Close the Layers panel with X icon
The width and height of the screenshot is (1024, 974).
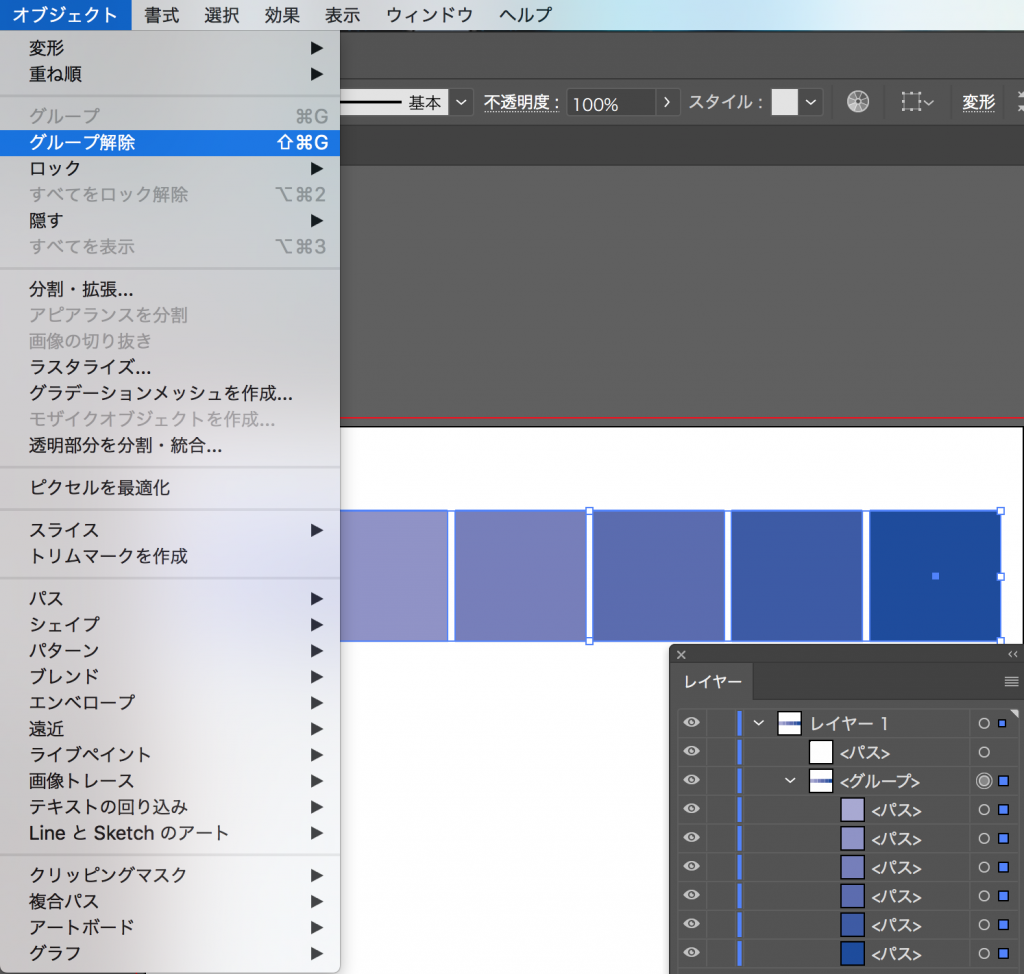682,655
